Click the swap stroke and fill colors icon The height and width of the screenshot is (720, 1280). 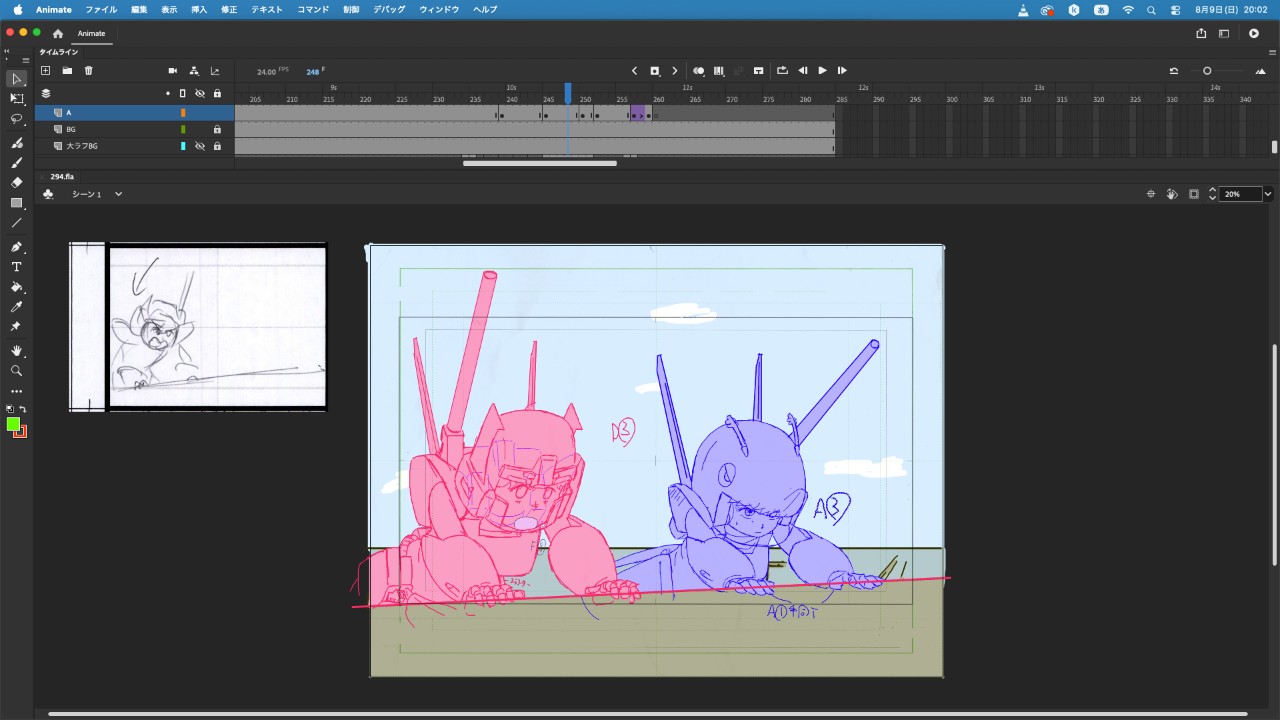point(23,409)
